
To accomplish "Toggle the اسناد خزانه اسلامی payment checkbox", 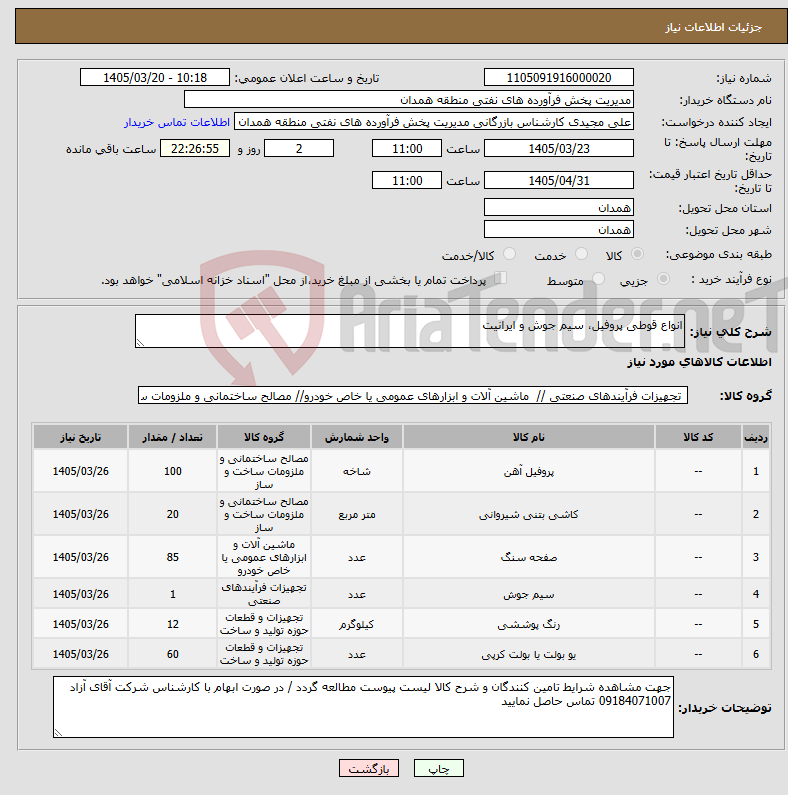I will pos(500,278).
